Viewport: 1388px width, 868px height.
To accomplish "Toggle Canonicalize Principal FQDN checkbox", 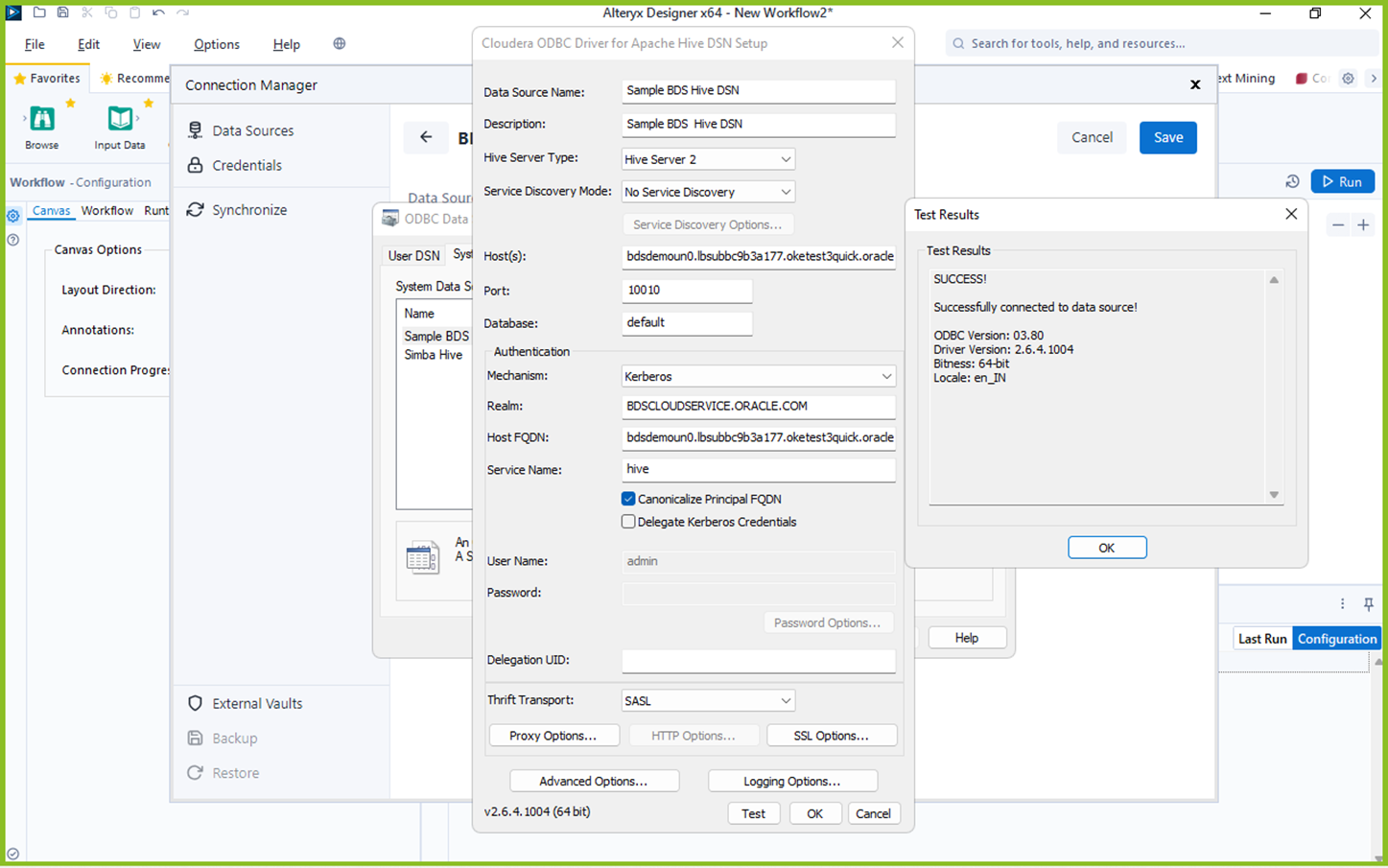I will pyautogui.click(x=628, y=499).
